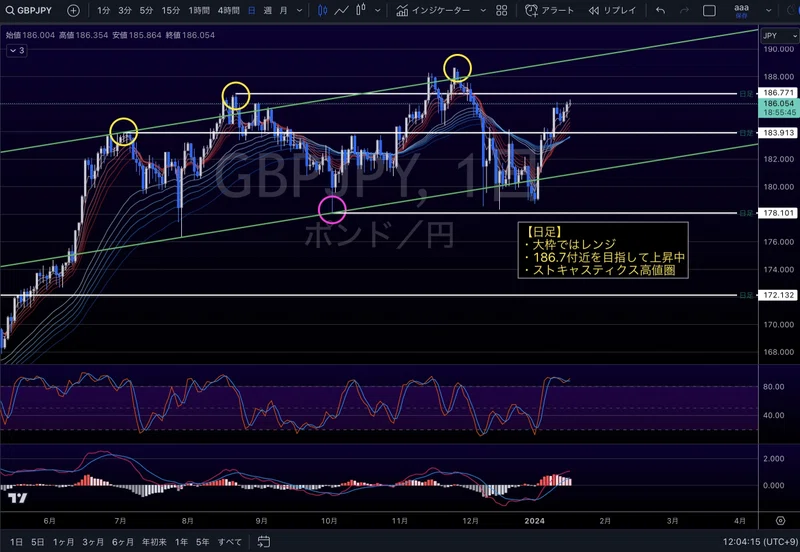Collapse the indicator legend showing 3
Screen dimensions: 800x552
pyautogui.click(x=16, y=50)
